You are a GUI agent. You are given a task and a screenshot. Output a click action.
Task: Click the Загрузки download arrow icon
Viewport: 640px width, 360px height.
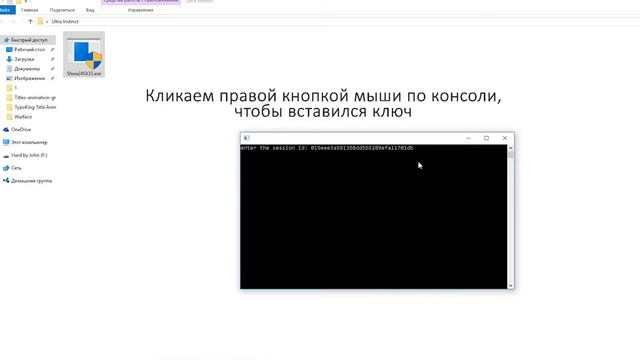pyautogui.click(x=9, y=59)
